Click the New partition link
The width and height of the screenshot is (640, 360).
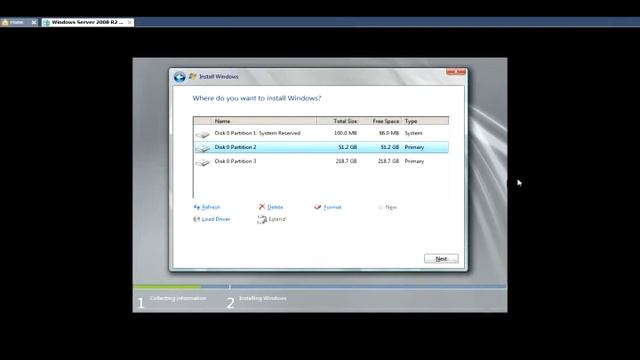coord(391,207)
